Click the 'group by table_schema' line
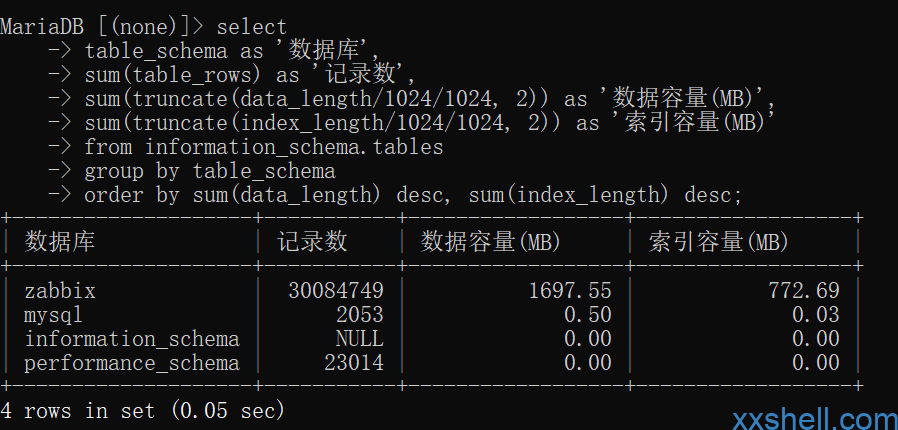Image resolution: width=898 pixels, height=430 pixels. 210,171
